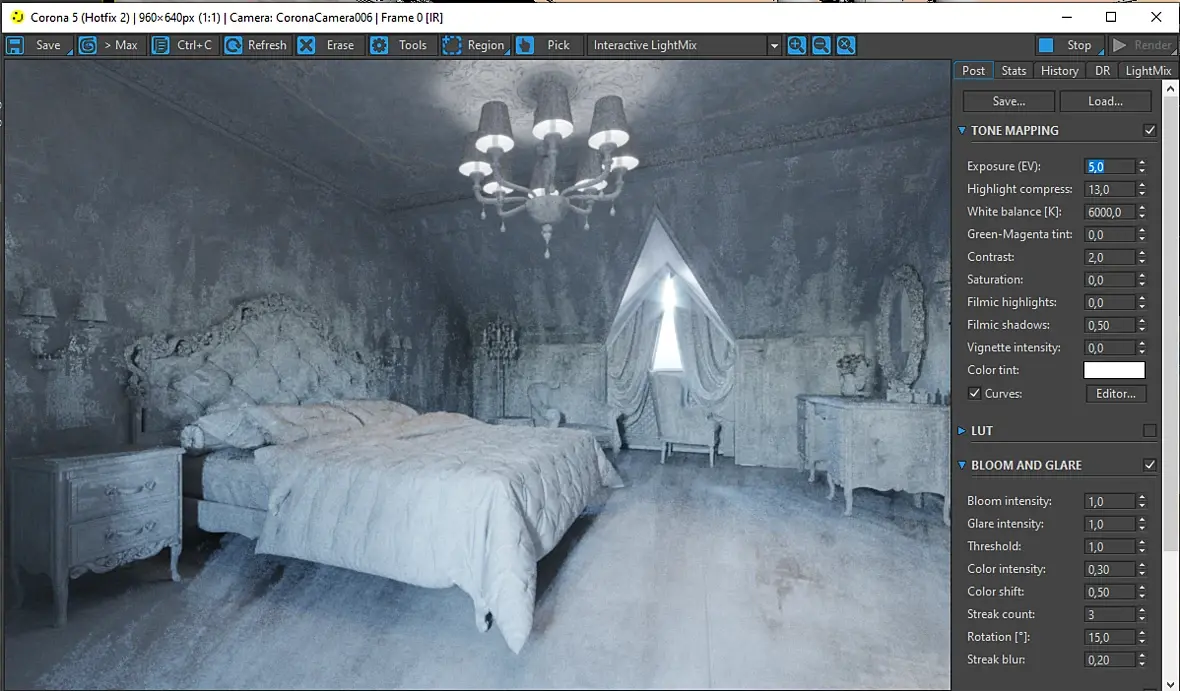Activate the Region dashed-square icon
This screenshot has width=1180, height=691.
tap(452, 45)
